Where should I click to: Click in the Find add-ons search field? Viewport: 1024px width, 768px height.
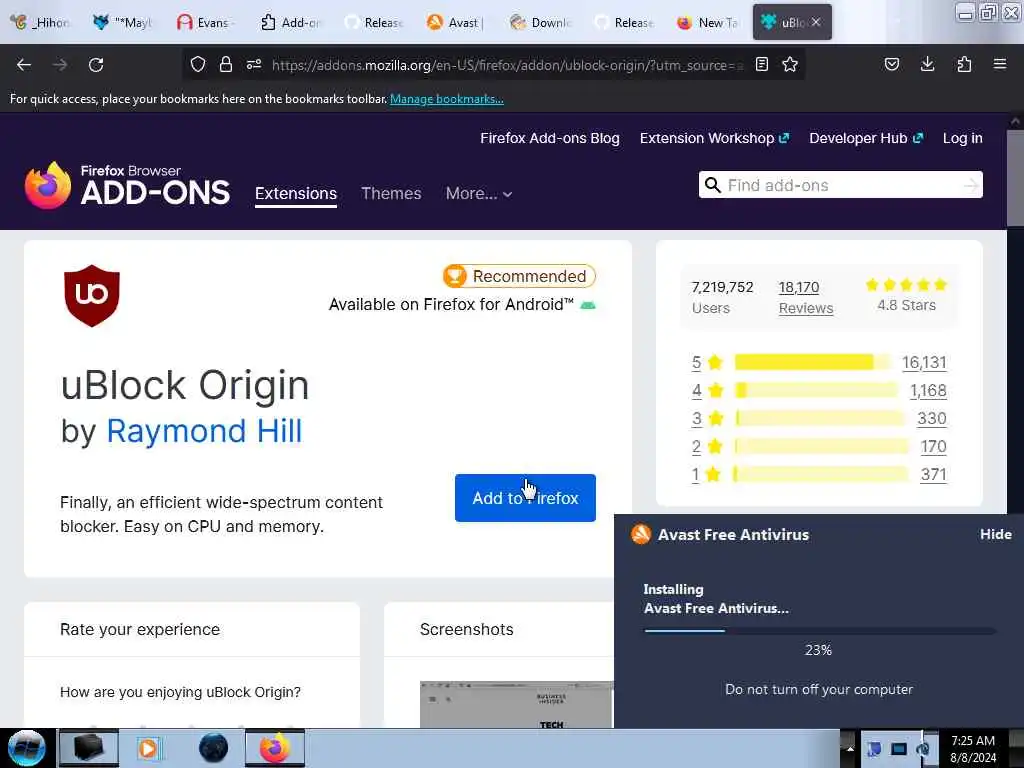coord(840,185)
